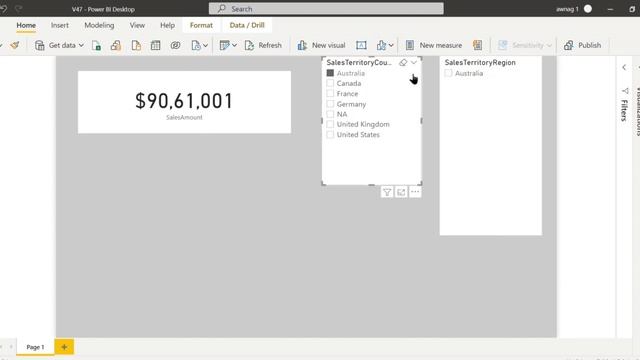Open the Insert ribbon tab
The height and width of the screenshot is (360, 640).
[x=60, y=25]
